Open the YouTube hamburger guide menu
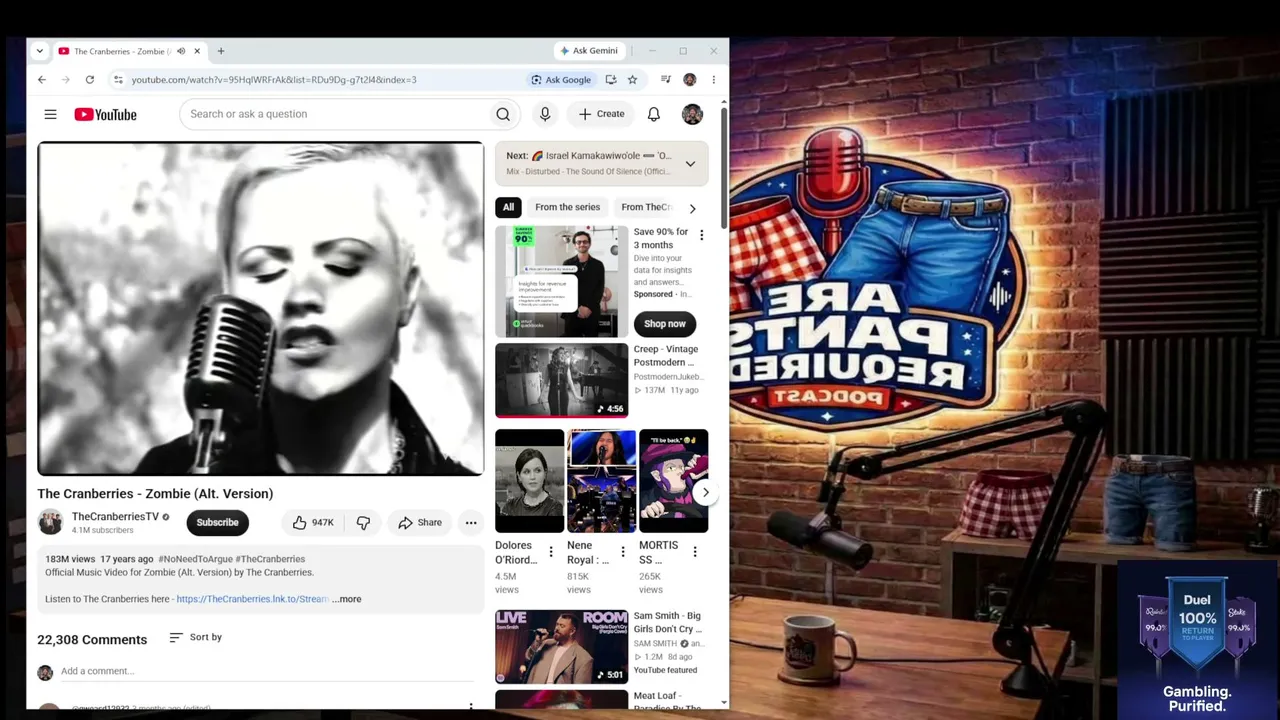 pyautogui.click(x=50, y=114)
